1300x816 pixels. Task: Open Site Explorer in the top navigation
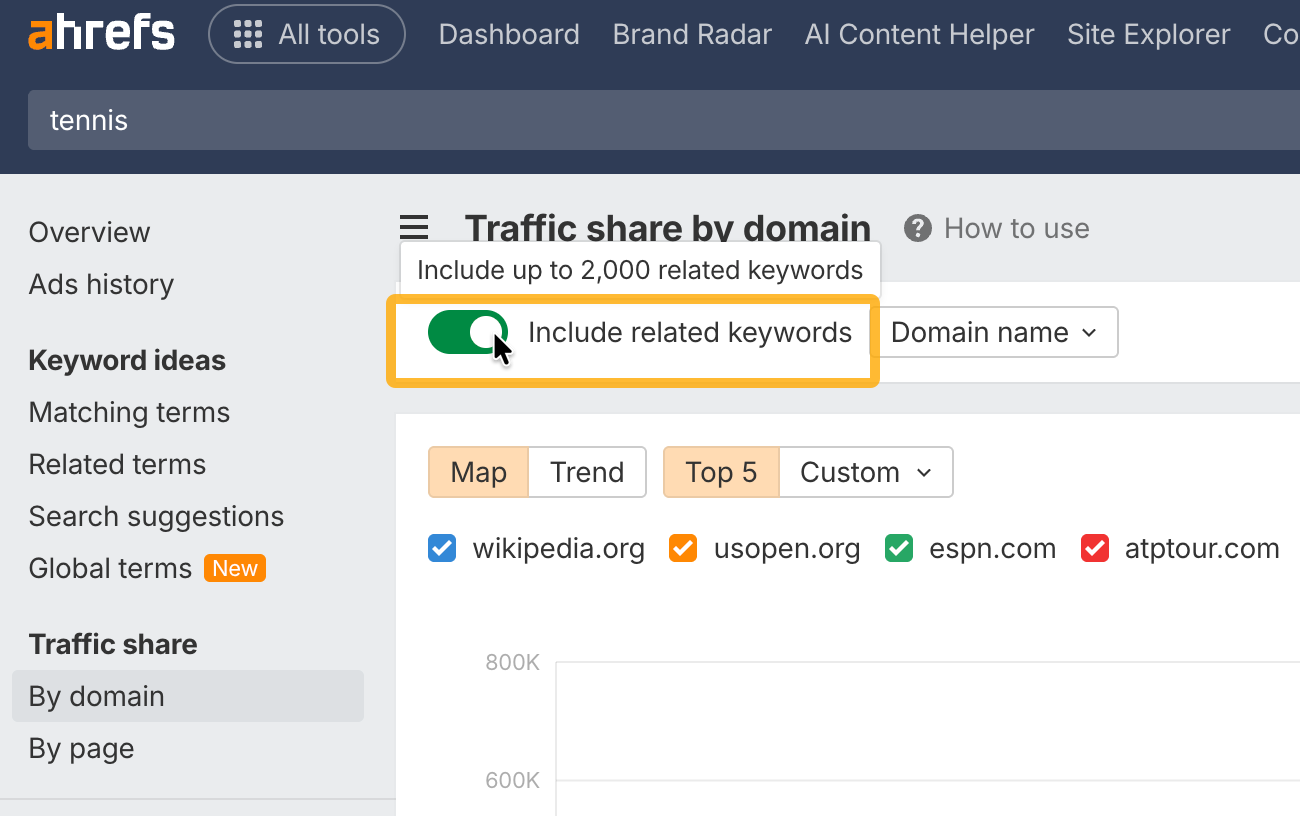[x=1148, y=34]
